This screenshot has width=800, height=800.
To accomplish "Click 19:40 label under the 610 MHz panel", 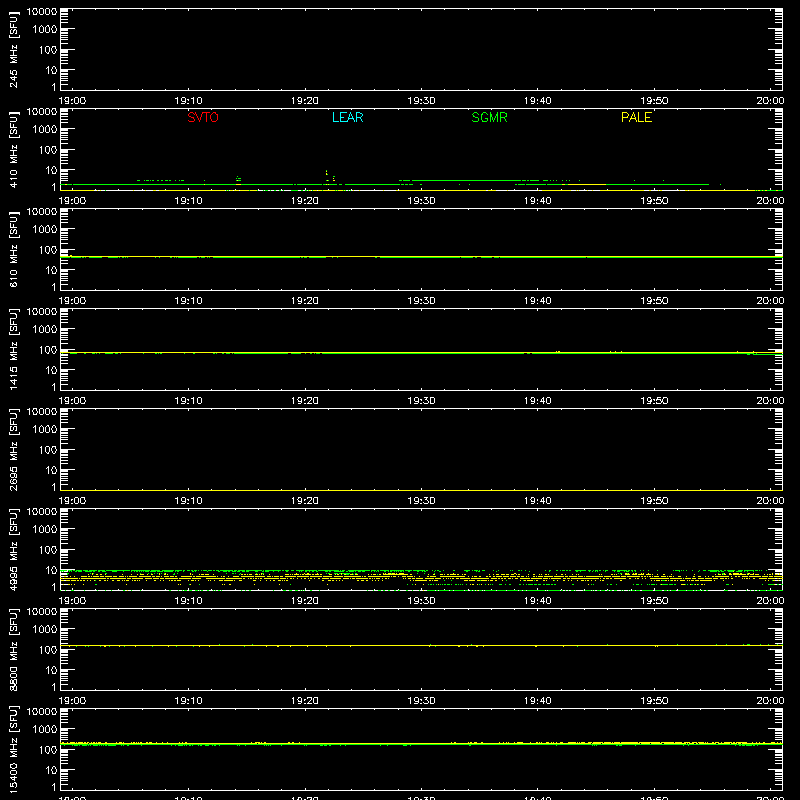I will (537, 301).
